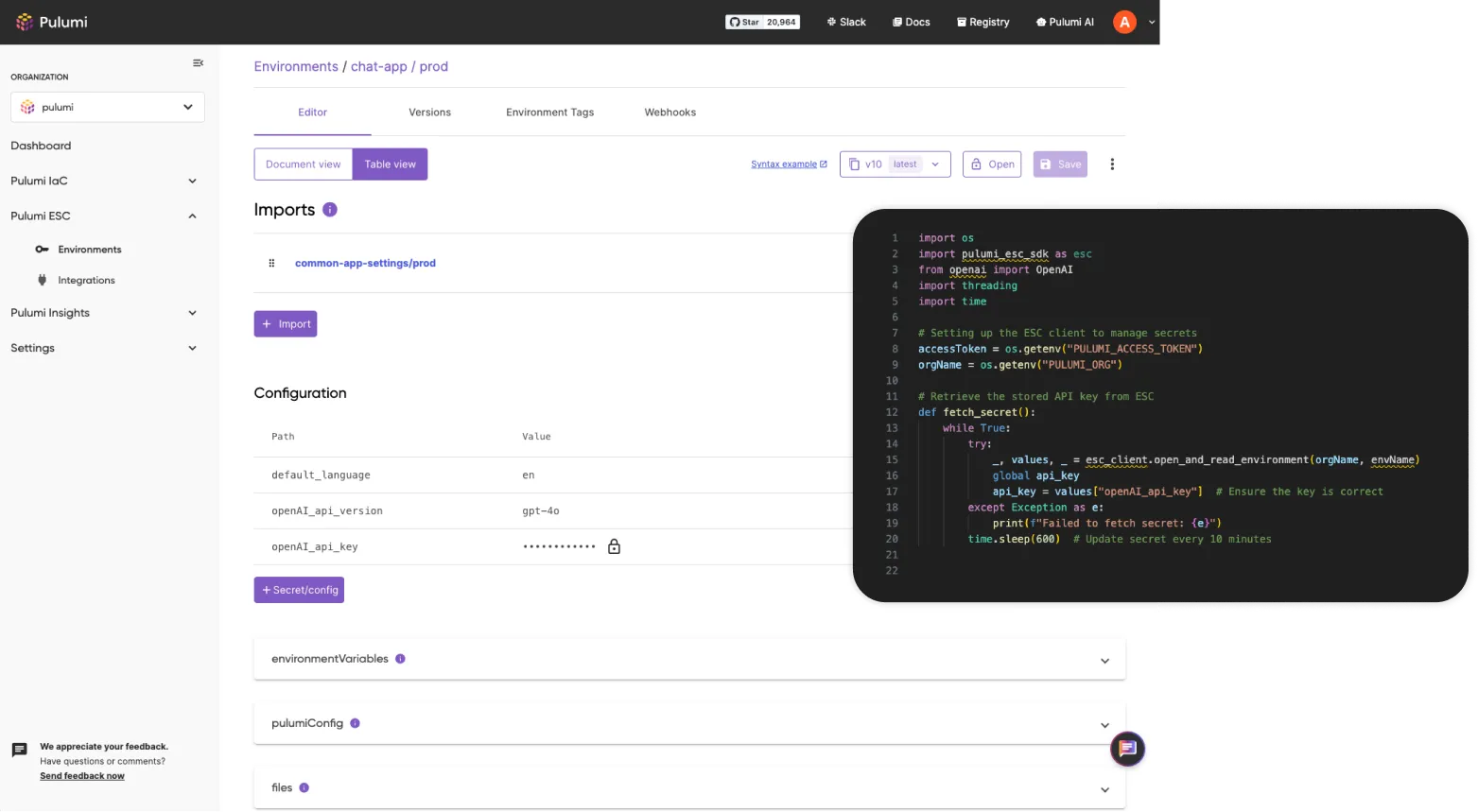Open the common-app-settings/prod import link
1478x812 pixels.
[365, 264]
